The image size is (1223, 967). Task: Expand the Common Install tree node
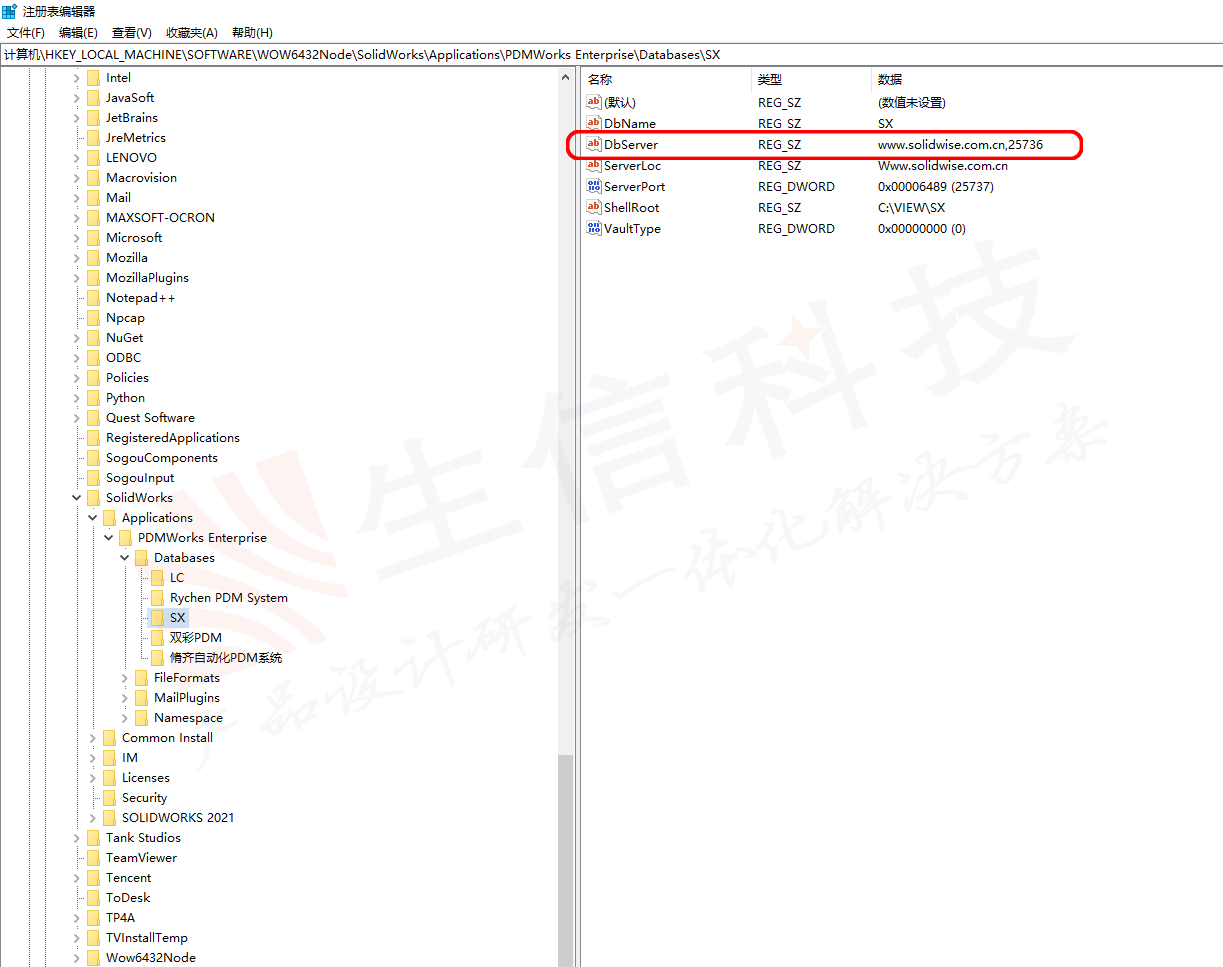click(x=93, y=738)
